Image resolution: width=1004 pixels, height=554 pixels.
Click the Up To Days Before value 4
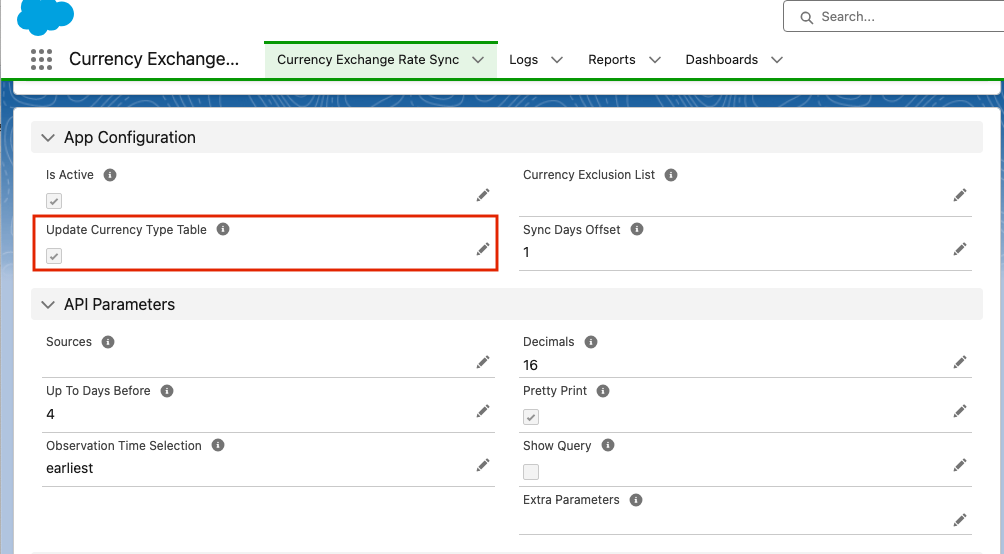click(51, 414)
